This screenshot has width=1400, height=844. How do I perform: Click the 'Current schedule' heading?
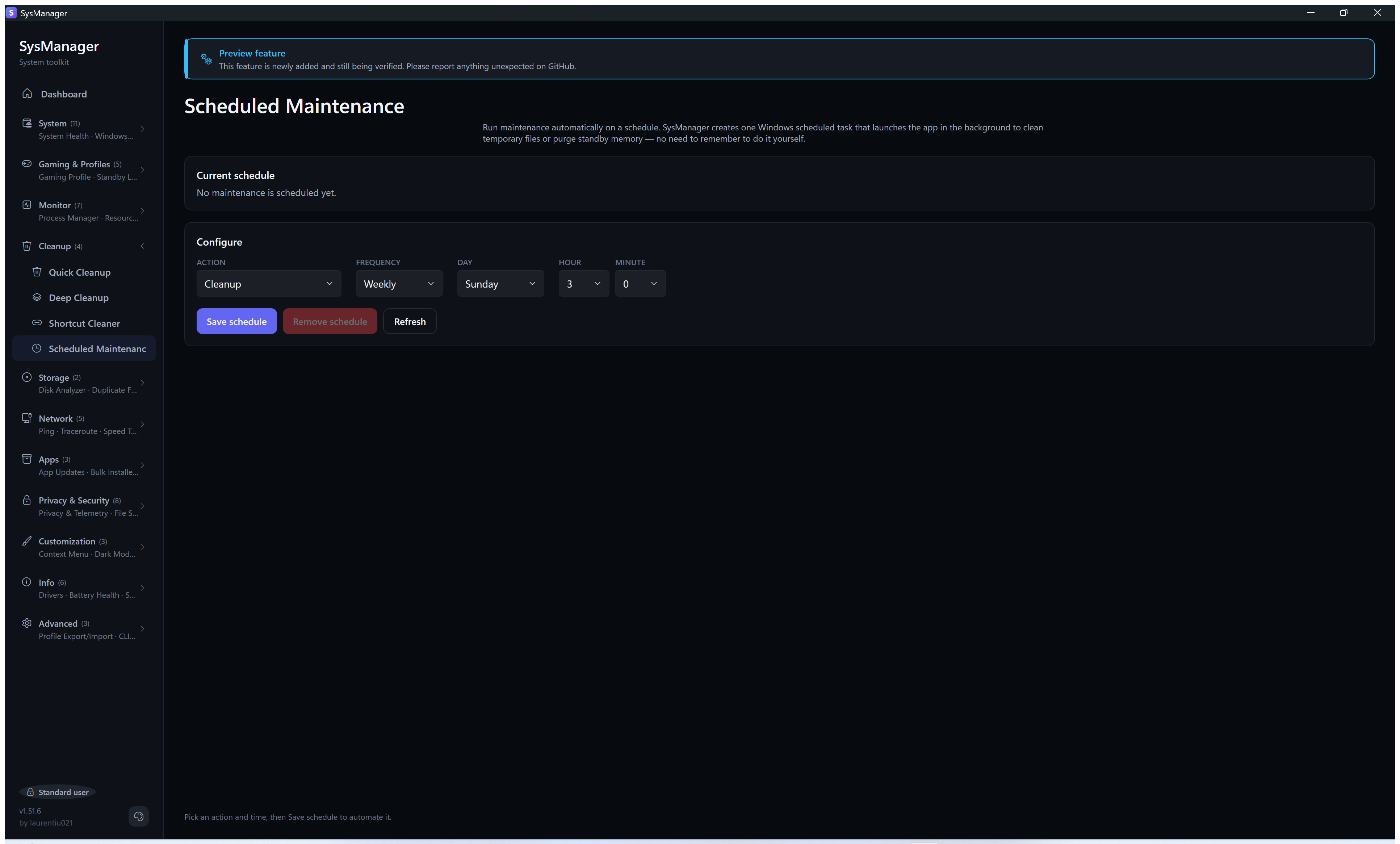coord(235,175)
